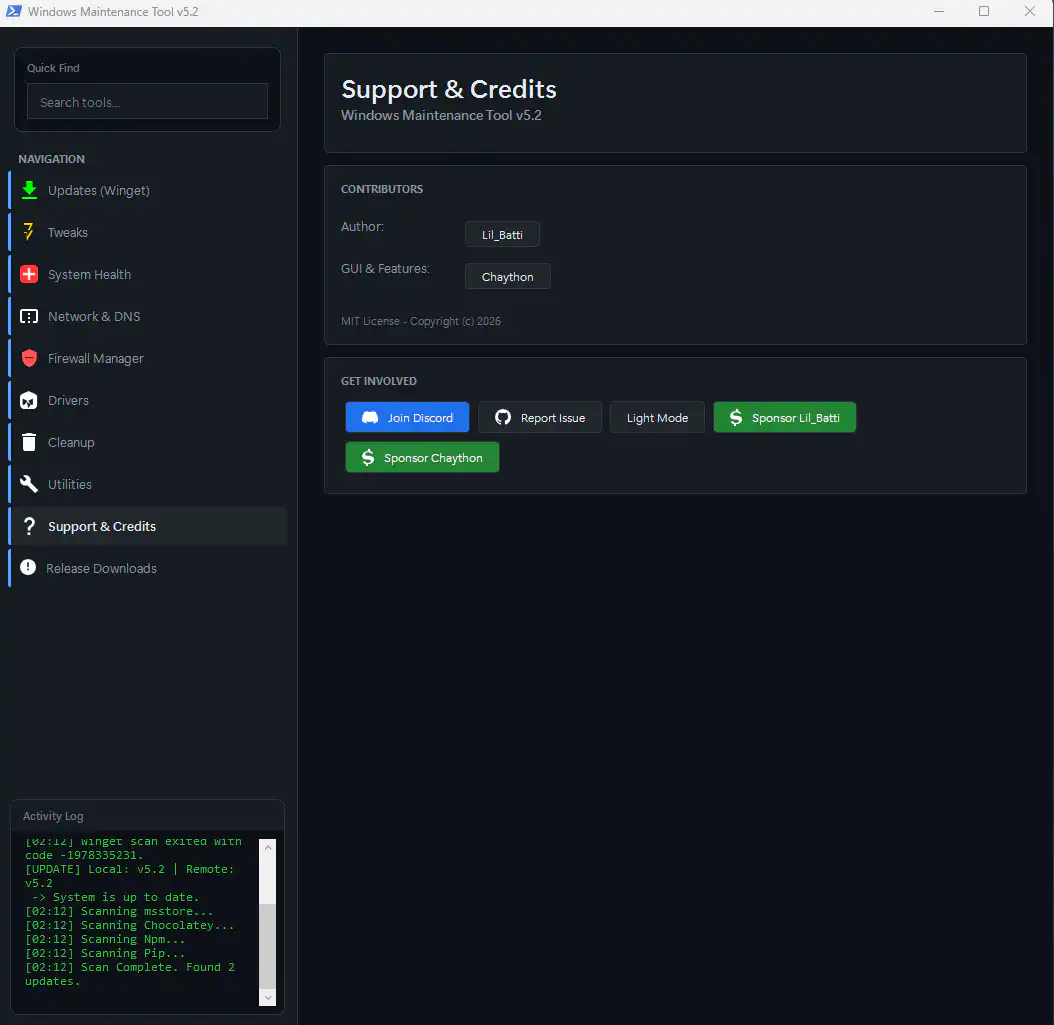Sponsor Lil_Batti
Viewport: 1054px width, 1025px height.
click(784, 417)
